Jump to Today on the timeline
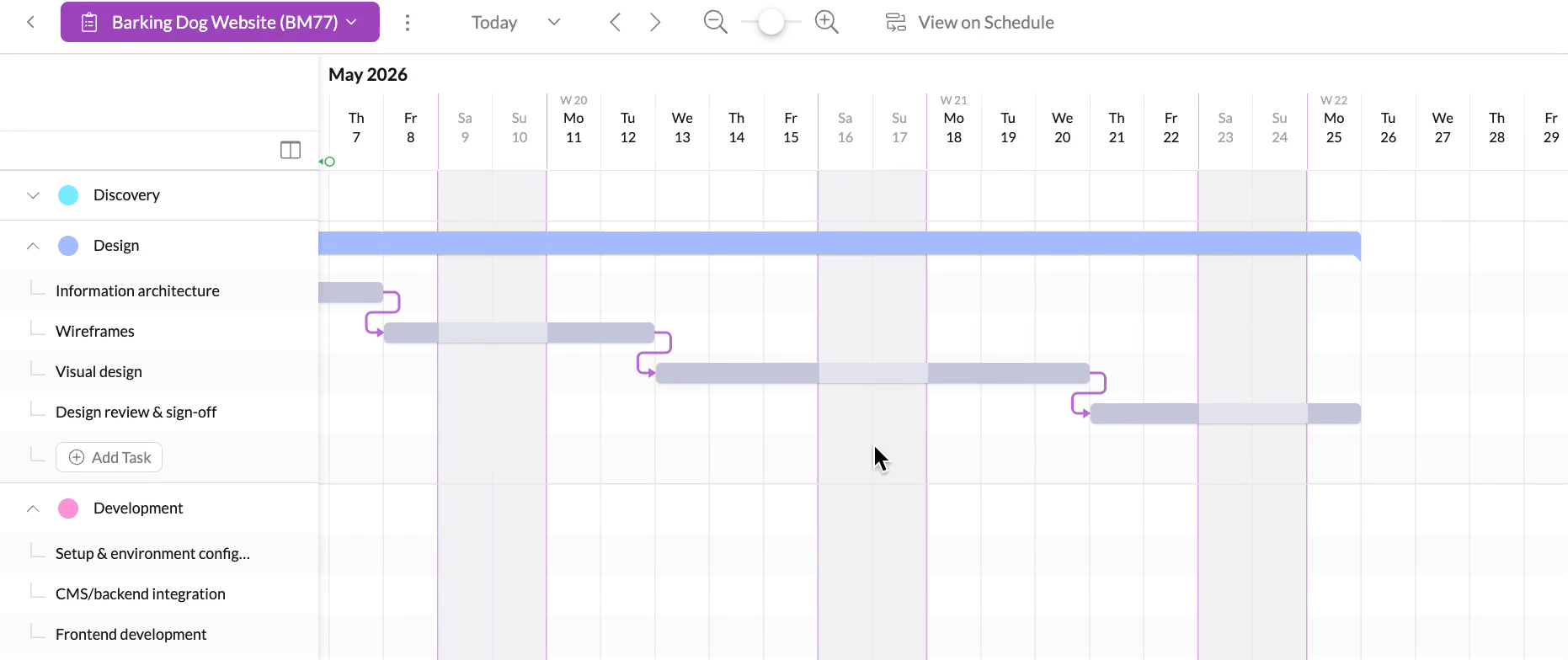 coord(494,23)
